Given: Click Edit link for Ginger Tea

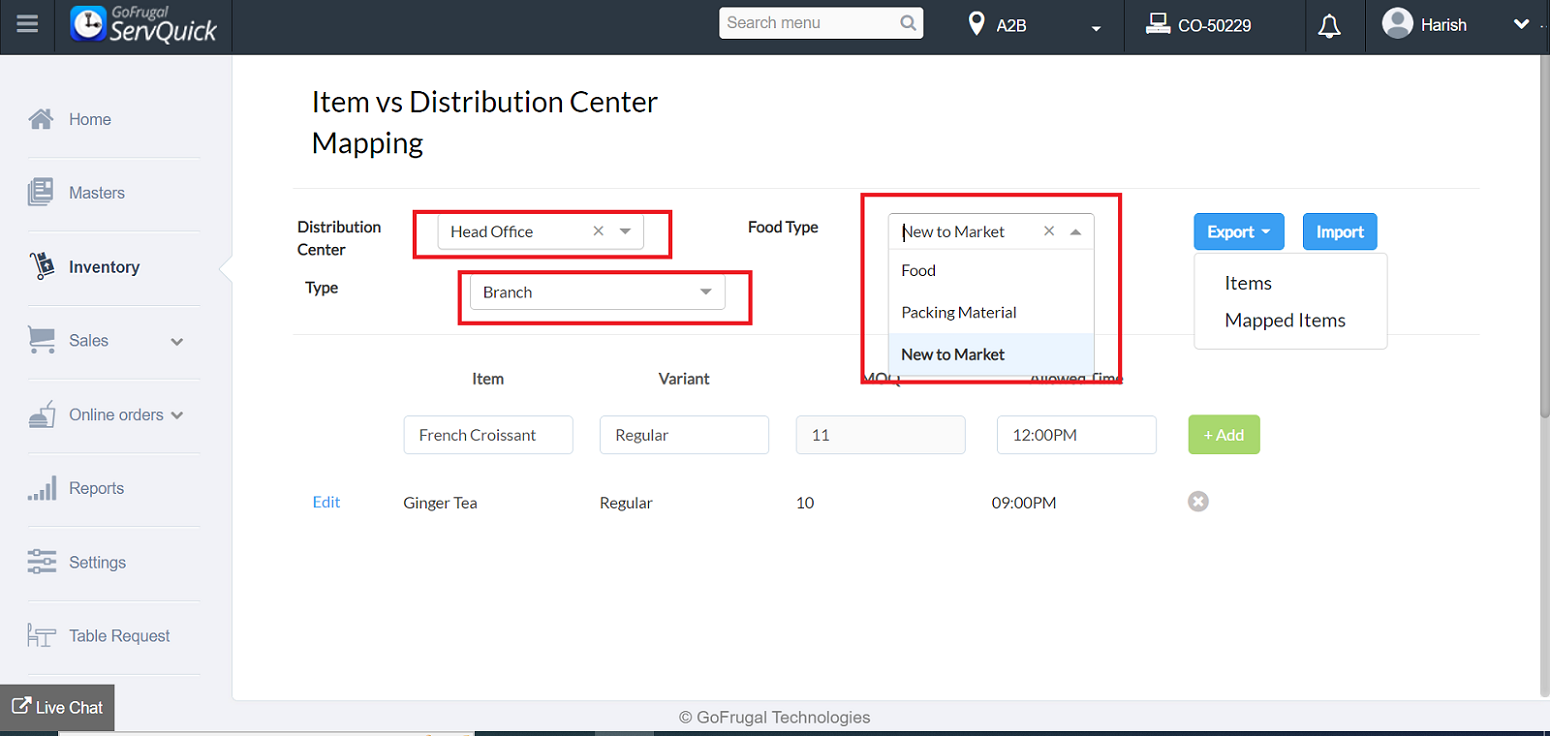Looking at the screenshot, I should pos(326,502).
